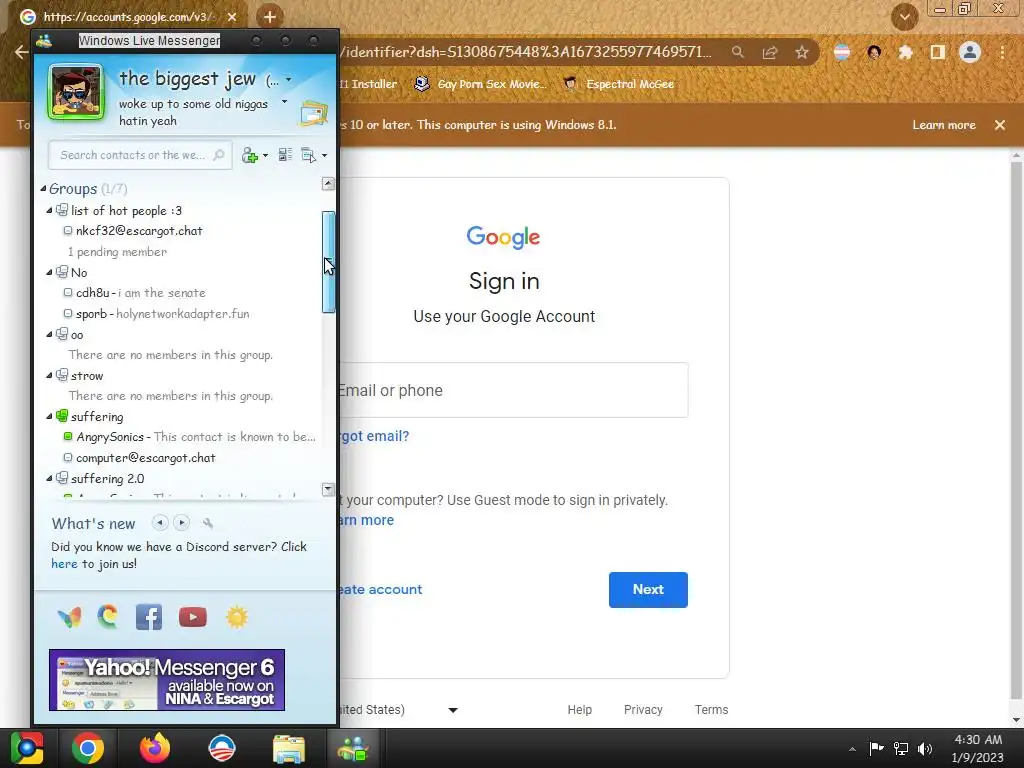
Task: Open the YouTube icon in Messenger
Action: [193, 616]
